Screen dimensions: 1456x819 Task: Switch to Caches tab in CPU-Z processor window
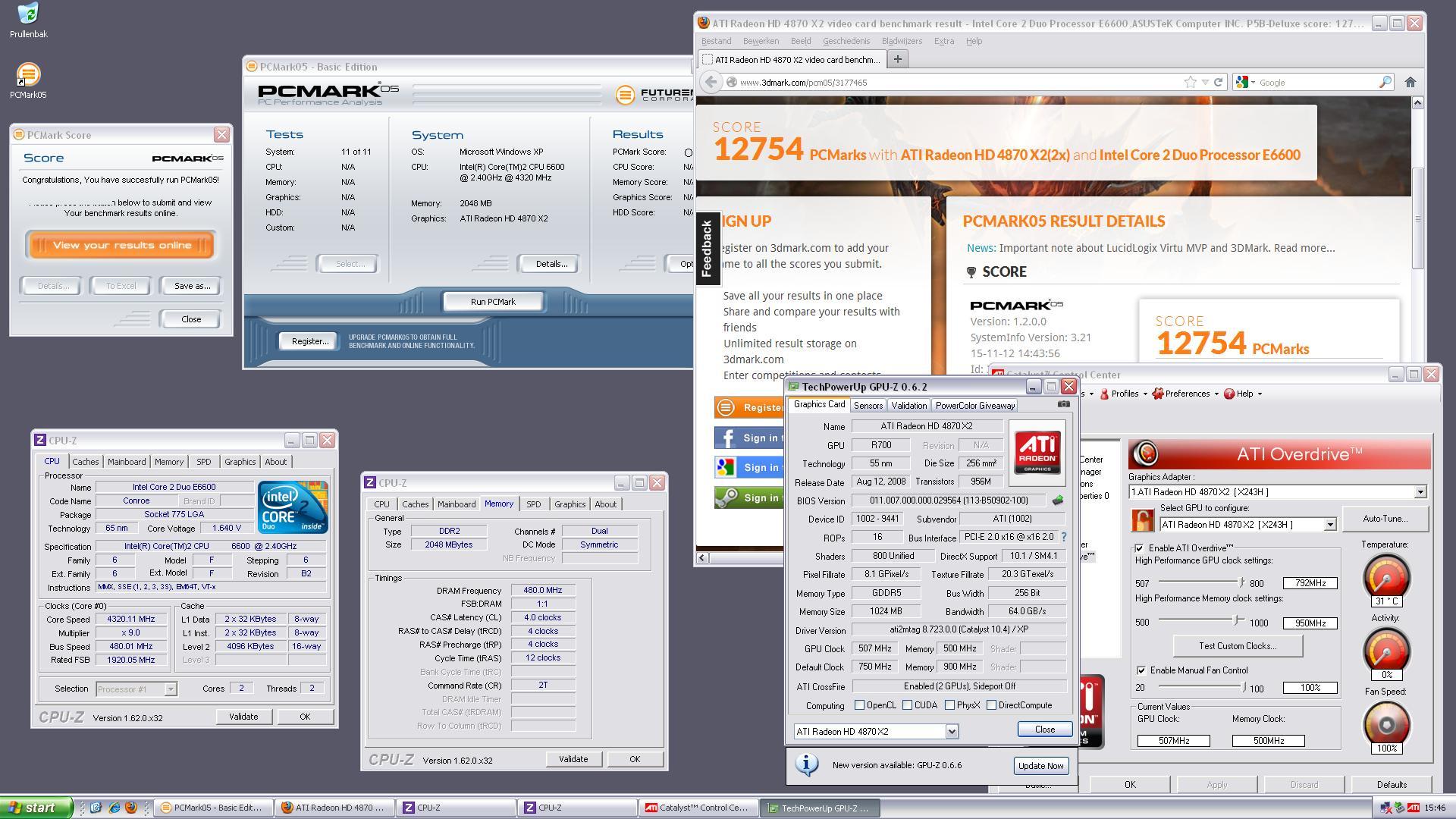point(85,462)
